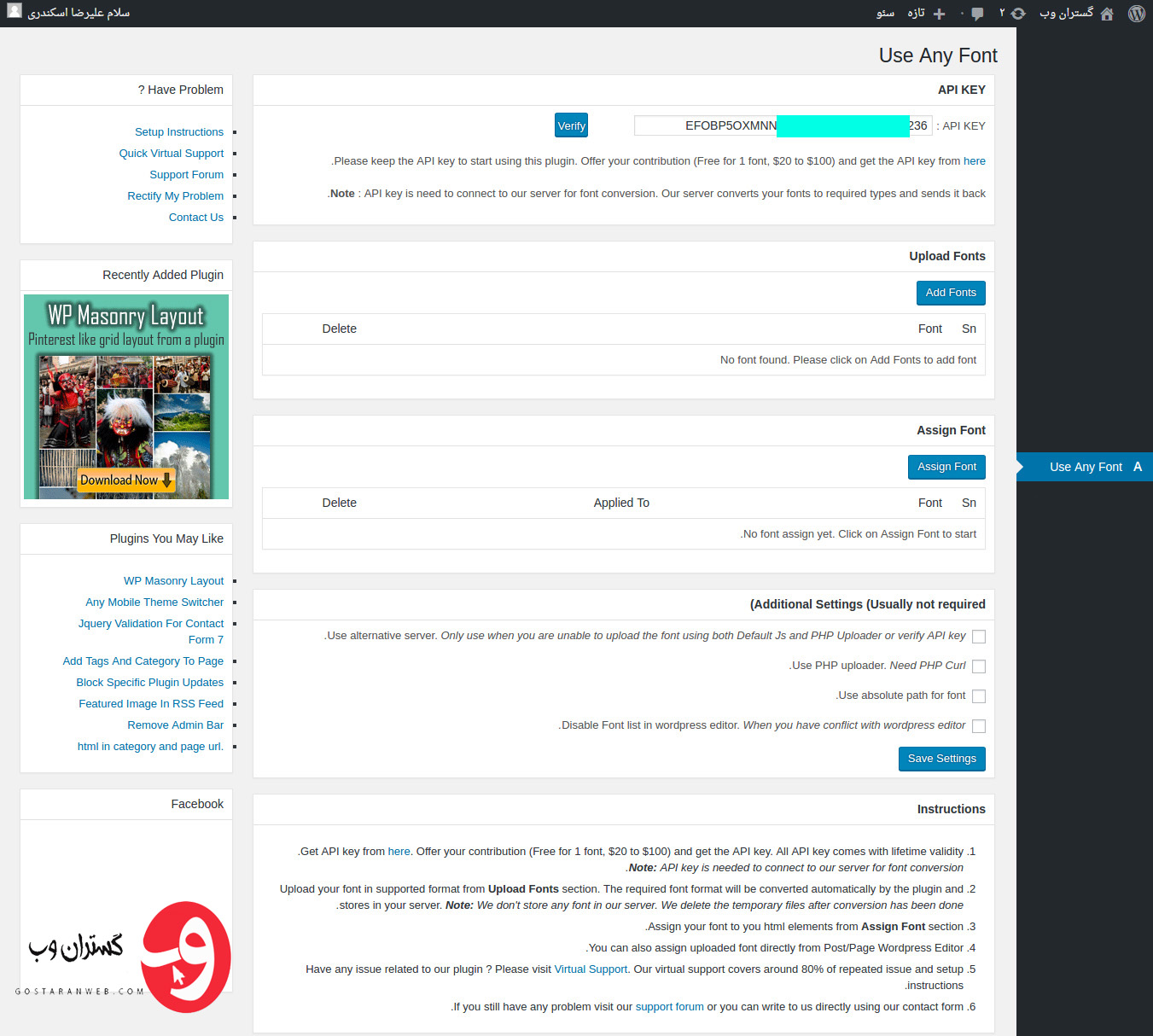1153x1036 pixels.
Task: Open the 'here' link for API key
Action: [975, 161]
